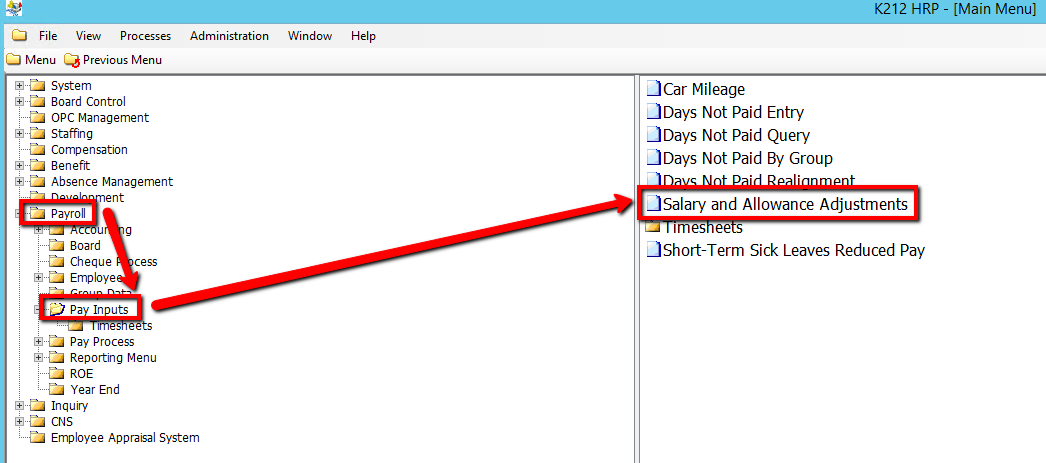Expand the Inquiry tree node
Viewport: 1046px width, 463px height.
tap(19, 406)
